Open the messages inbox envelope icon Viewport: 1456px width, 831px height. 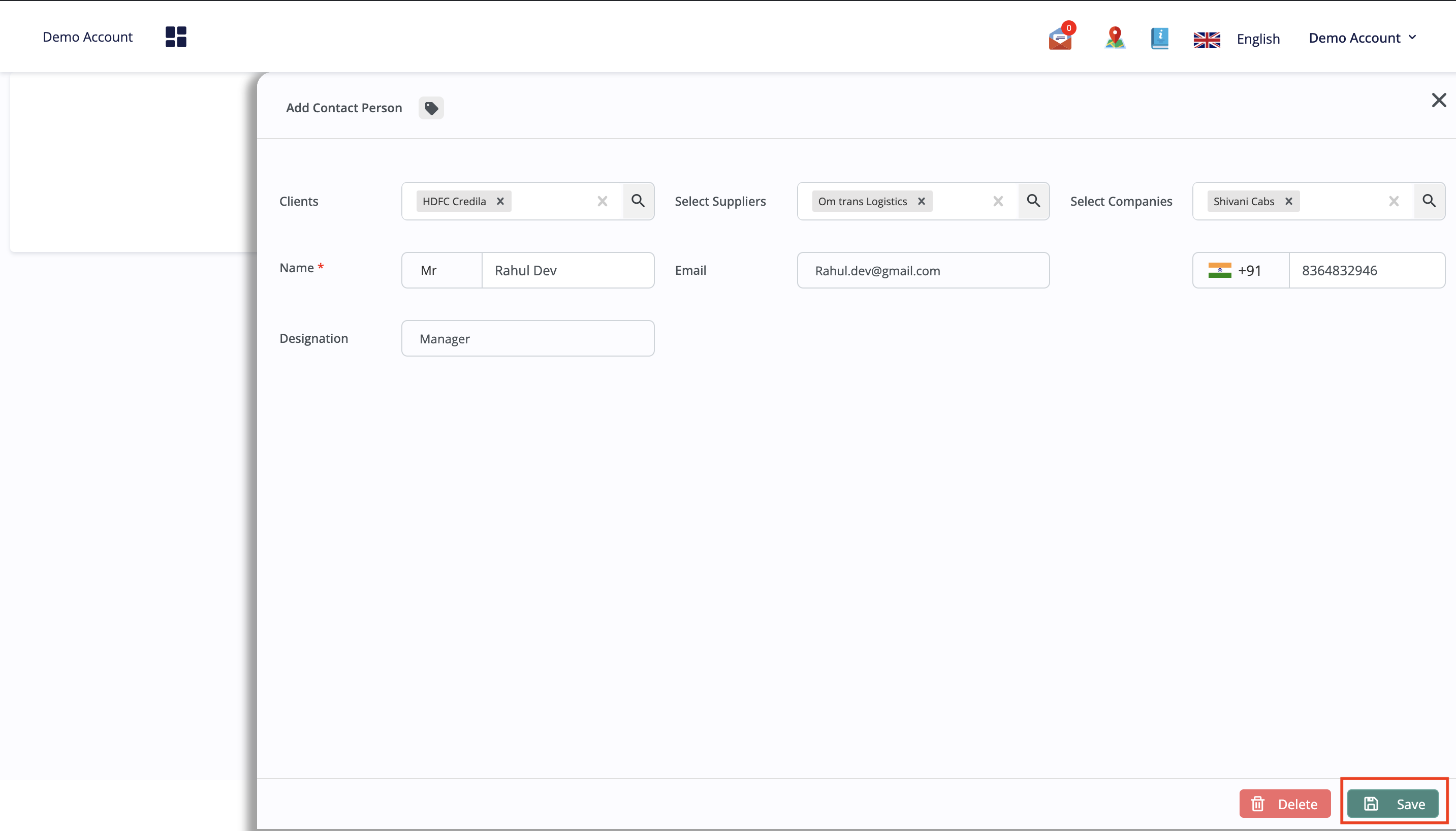1060,38
